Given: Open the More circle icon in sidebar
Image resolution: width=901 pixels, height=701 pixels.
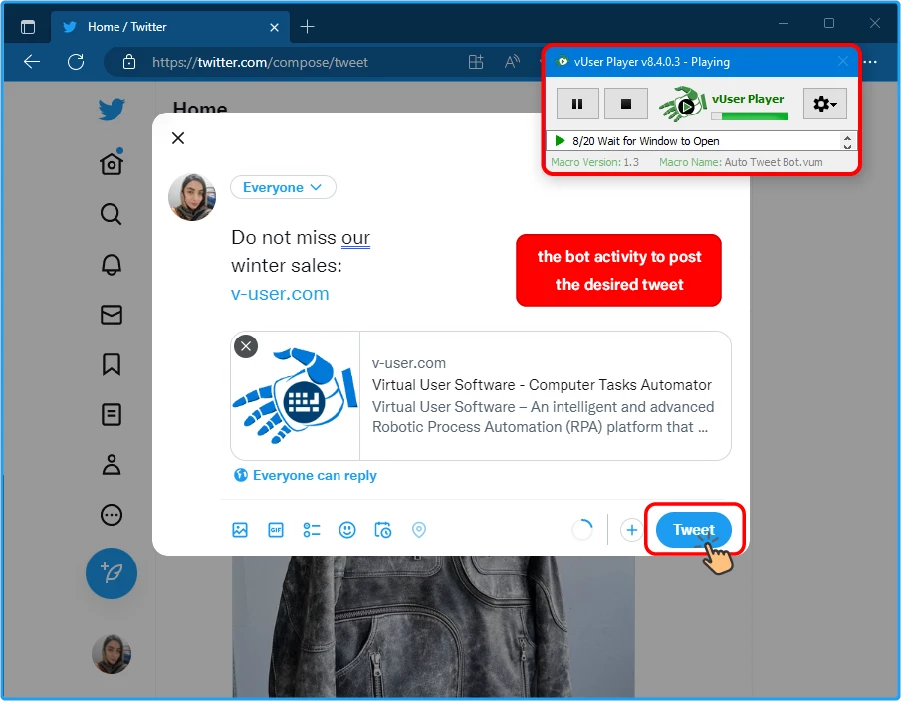Looking at the screenshot, I should coord(111,515).
